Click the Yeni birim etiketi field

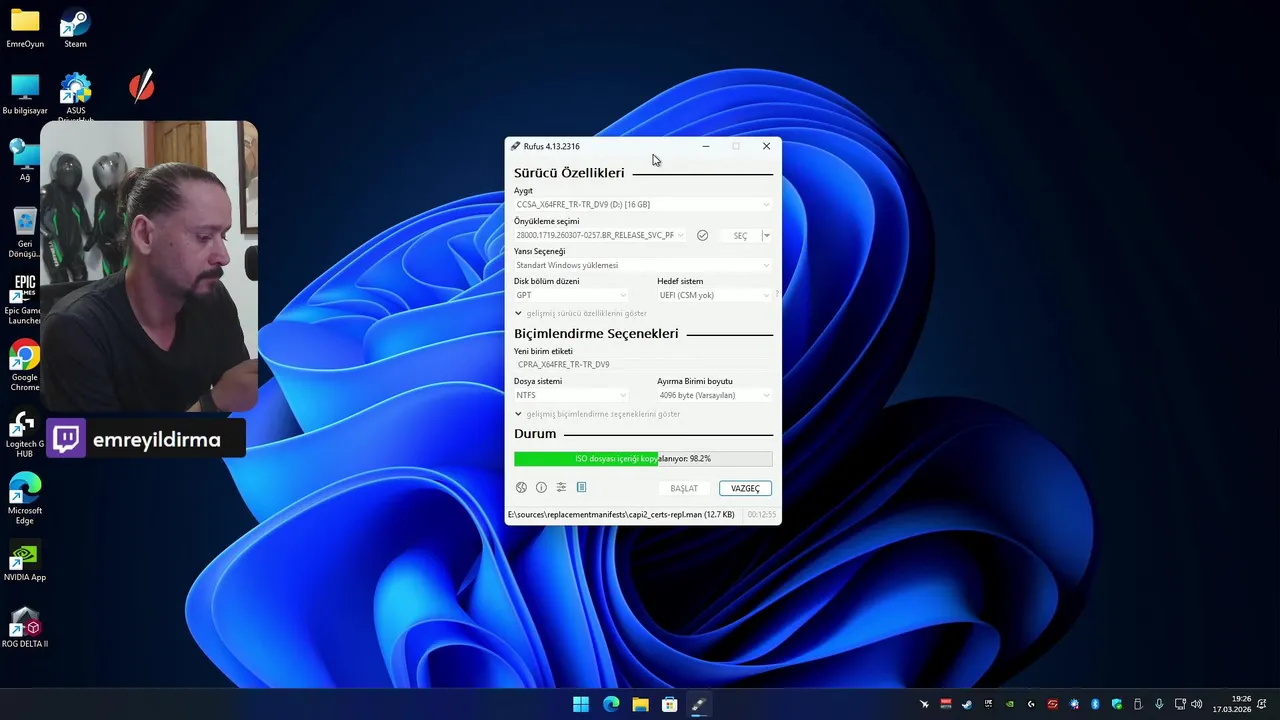tap(643, 364)
